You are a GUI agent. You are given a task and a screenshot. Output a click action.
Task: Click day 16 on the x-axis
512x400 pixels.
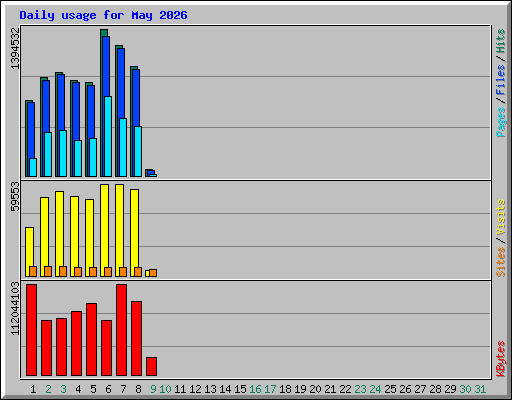pyautogui.click(x=255, y=389)
